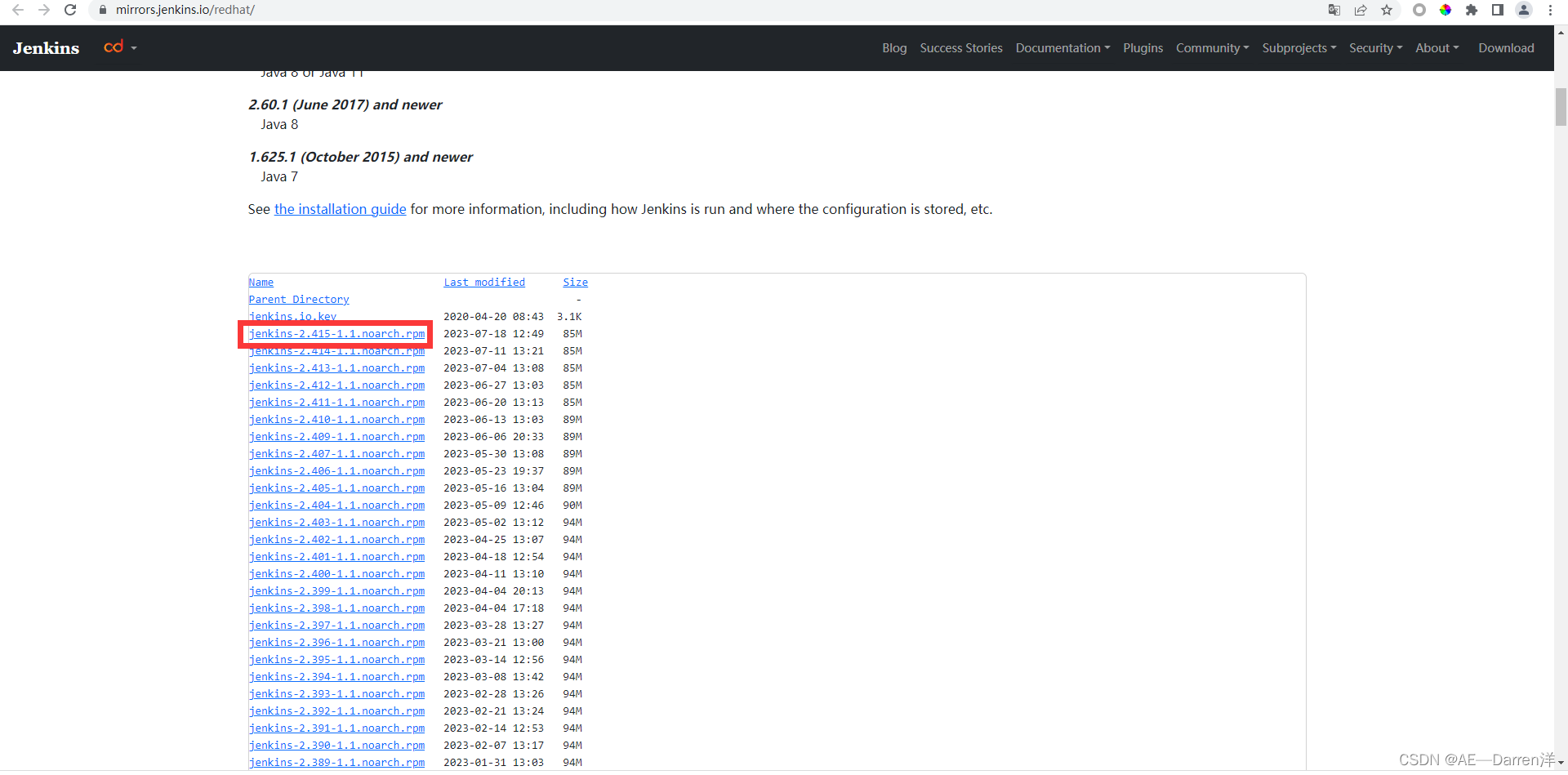This screenshot has width=1568, height=775.
Task: Click the site security lock icon
Action: point(103,11)
